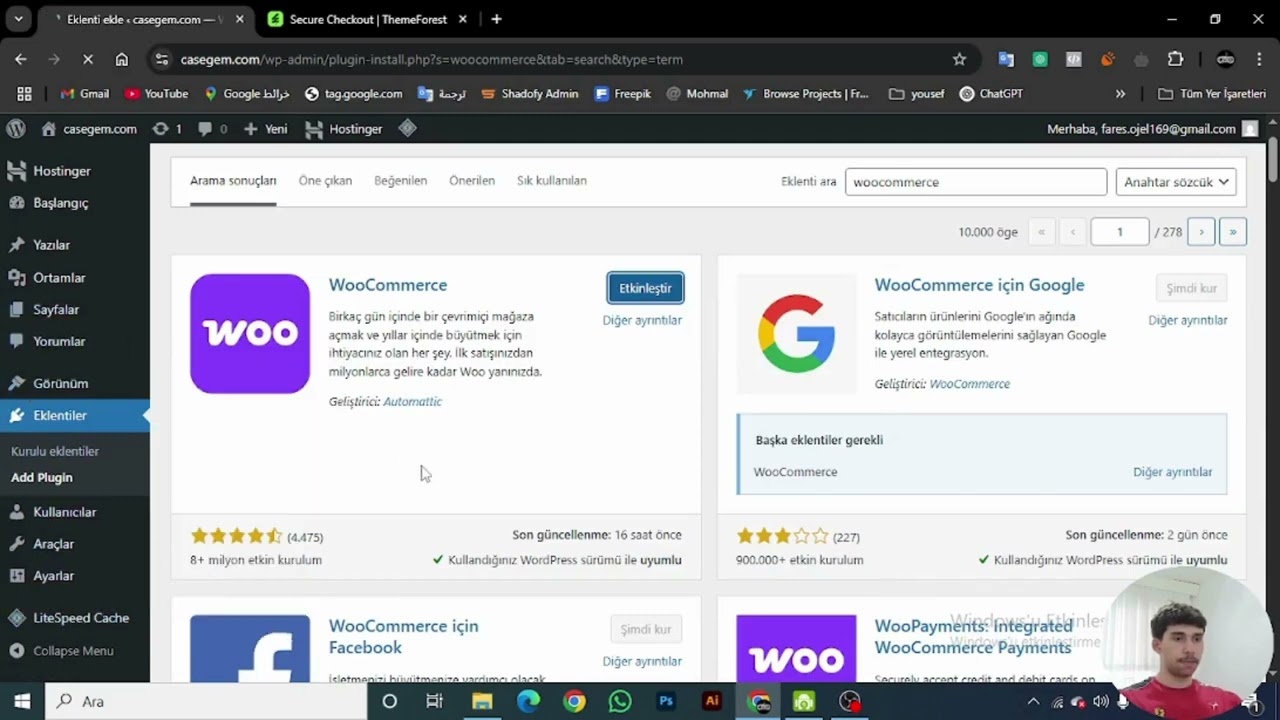1280x720 pixels.
Task: Switch to Öne çıkan tab
Action: [x=325, y=181]
